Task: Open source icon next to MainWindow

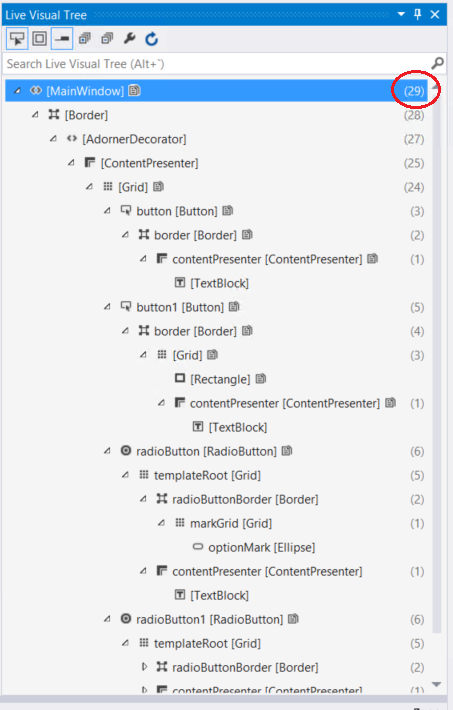Action: 134,91
